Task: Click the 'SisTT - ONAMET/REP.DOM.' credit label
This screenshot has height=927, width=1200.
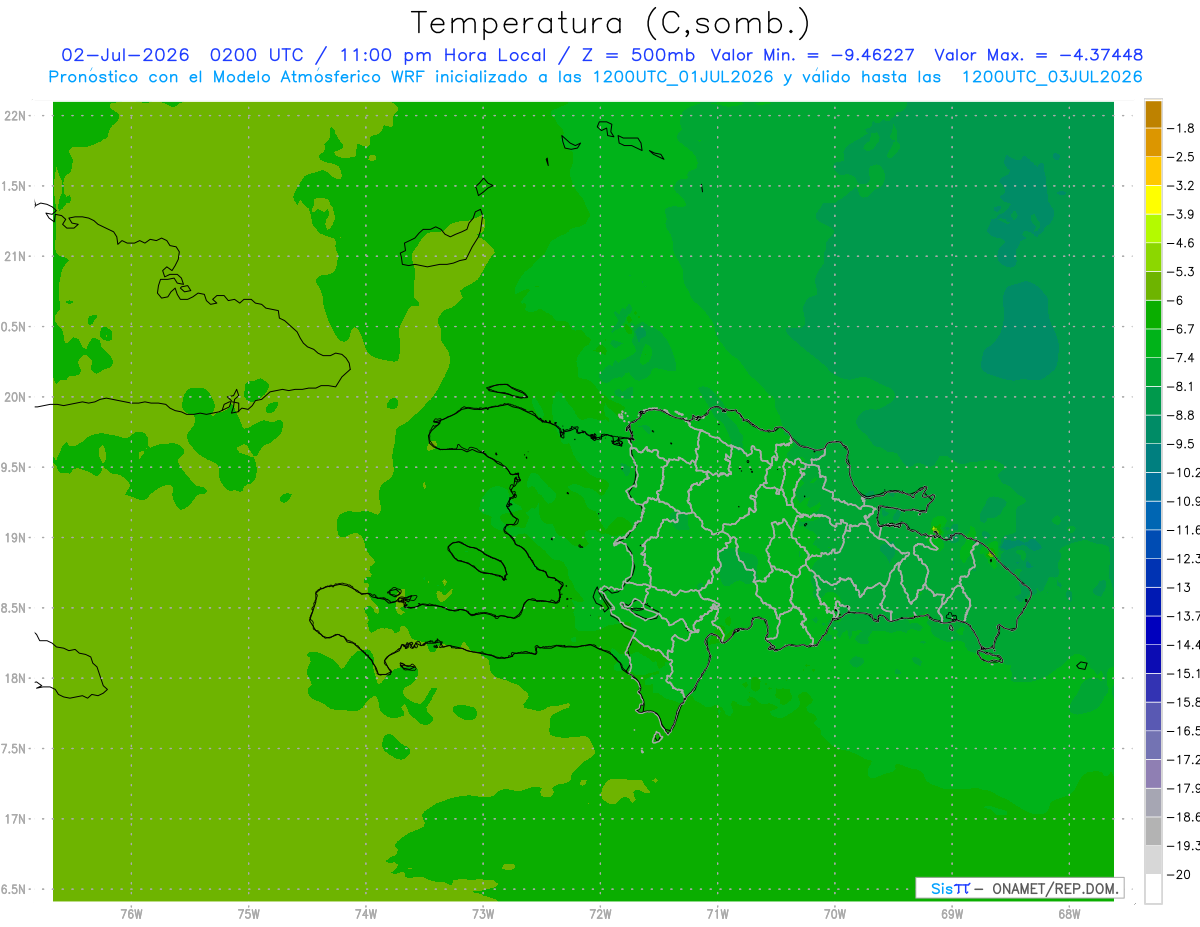Action: [x=1020, y=888]
